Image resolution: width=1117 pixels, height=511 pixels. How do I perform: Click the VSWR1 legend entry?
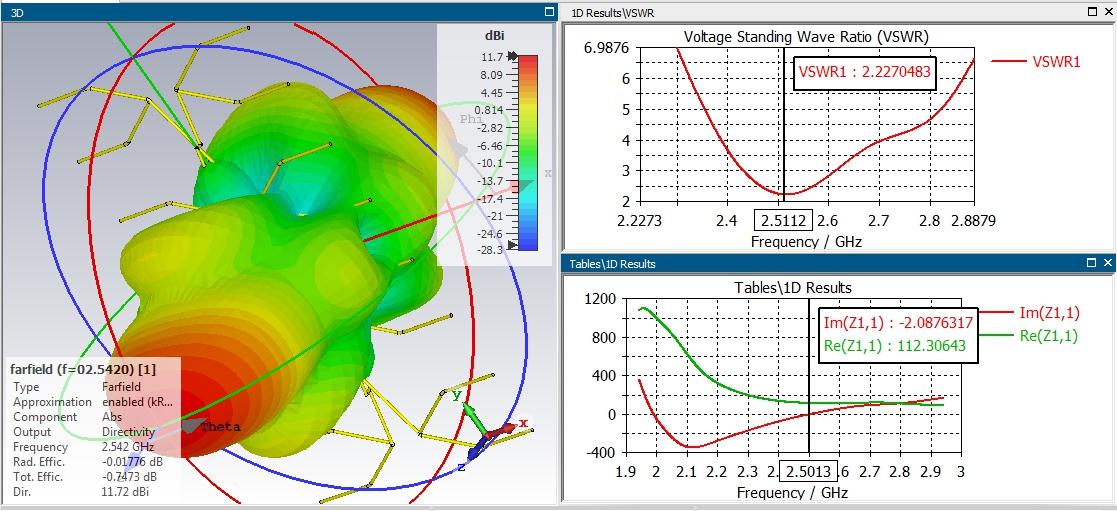[x=1036, y=62]
